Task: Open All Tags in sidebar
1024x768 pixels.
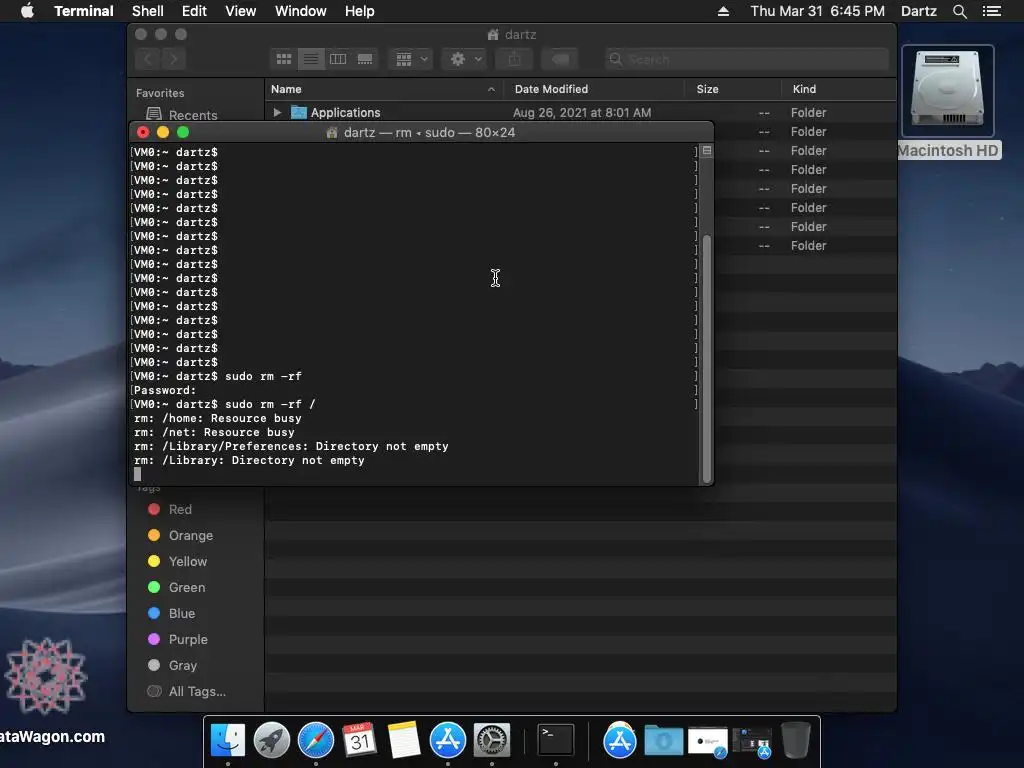Action: click(187, 692)
